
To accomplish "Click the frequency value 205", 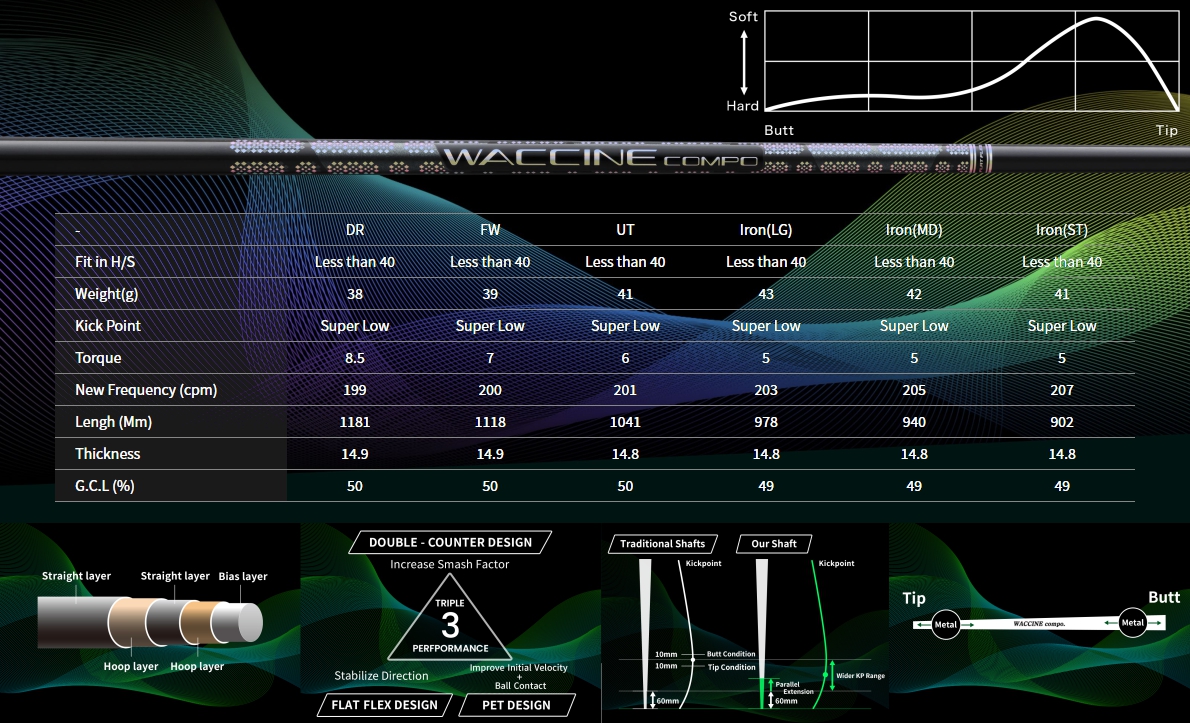I will [x=914, y=390].
